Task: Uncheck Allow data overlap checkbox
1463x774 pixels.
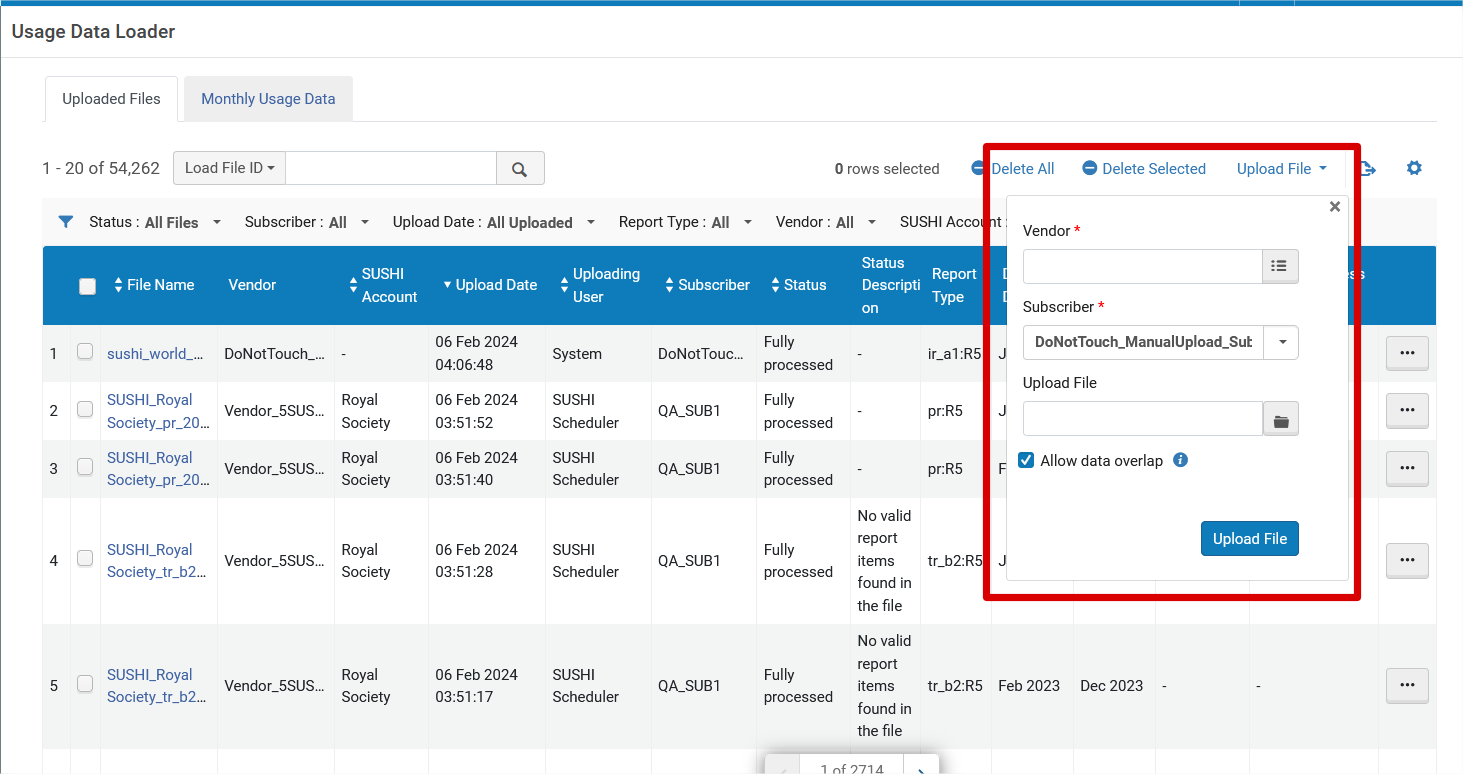Action: click(1026, 461)
